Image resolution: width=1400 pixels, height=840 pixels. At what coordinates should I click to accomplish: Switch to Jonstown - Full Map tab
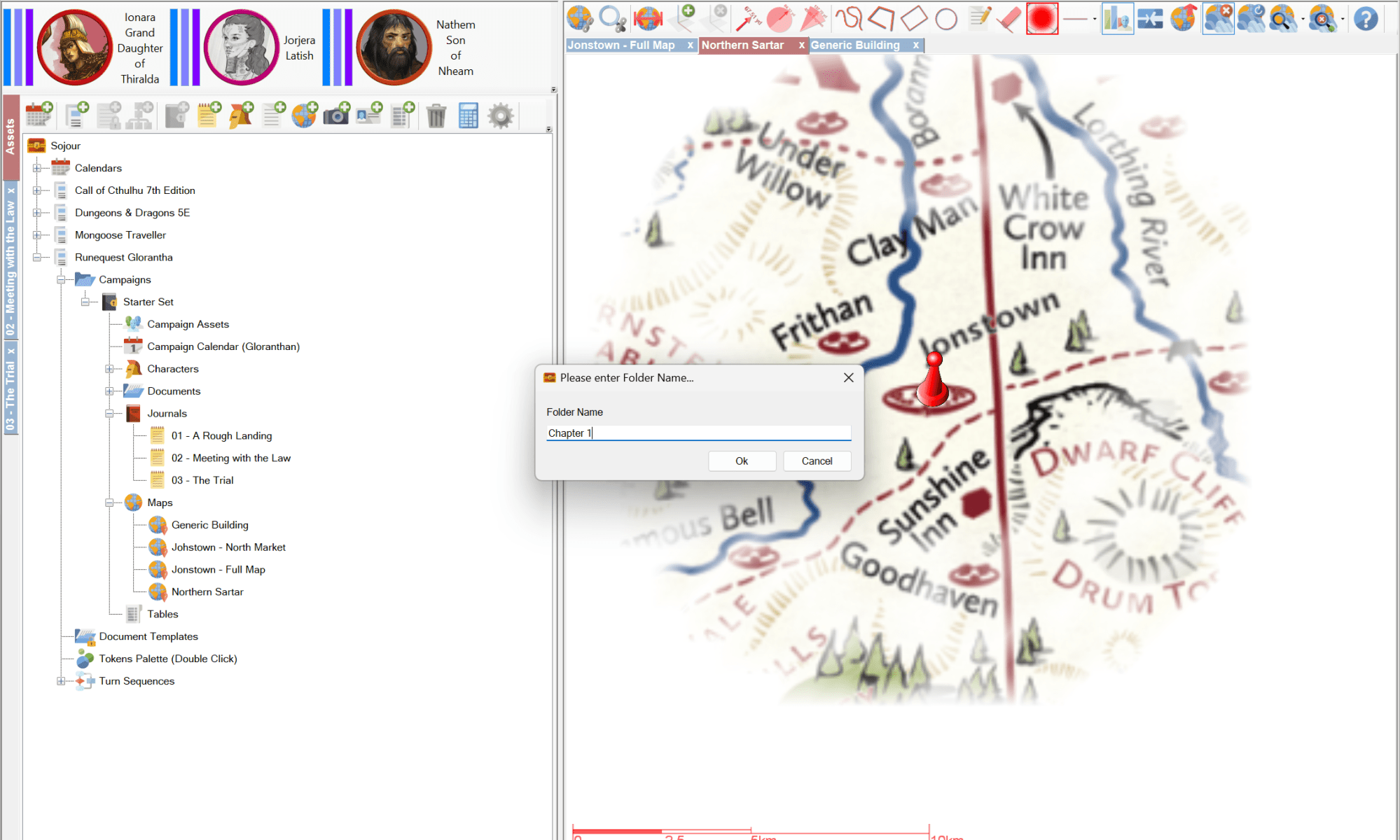(x=622, y=45)
